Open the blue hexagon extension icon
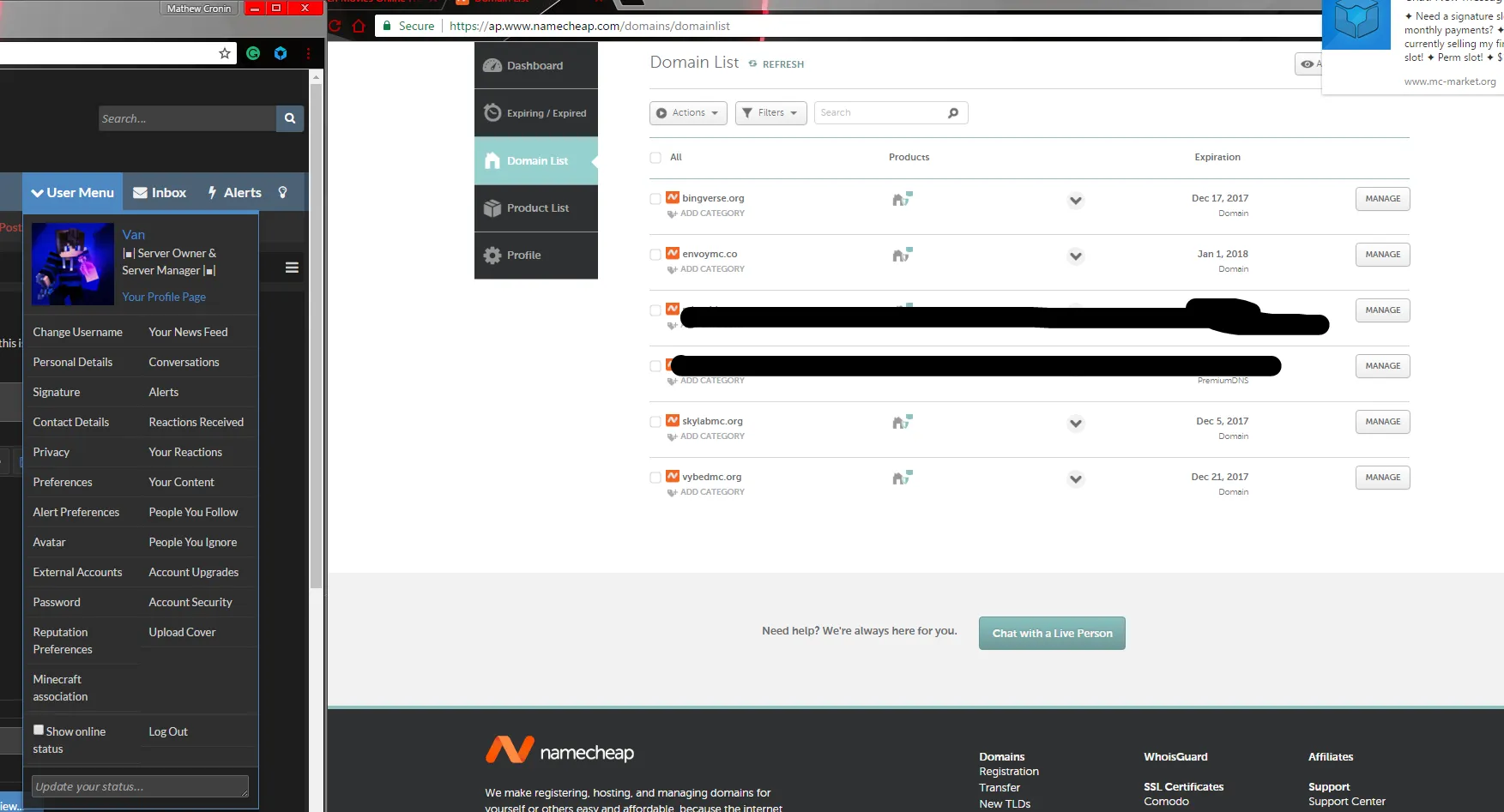1504x812 pixels. pyautogui.click(x=281, y=53)
